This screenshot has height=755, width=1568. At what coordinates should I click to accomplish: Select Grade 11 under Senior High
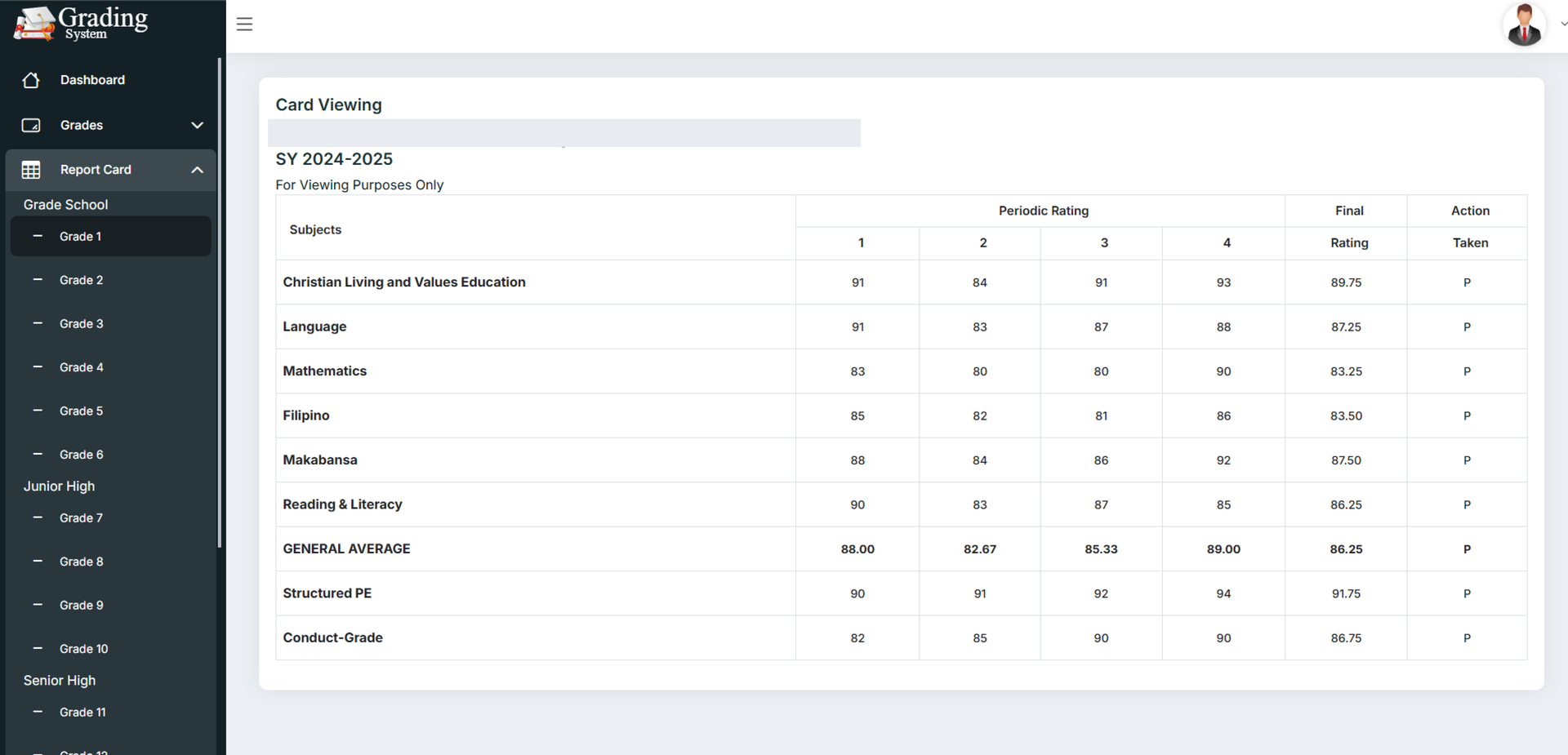(82, 713)
